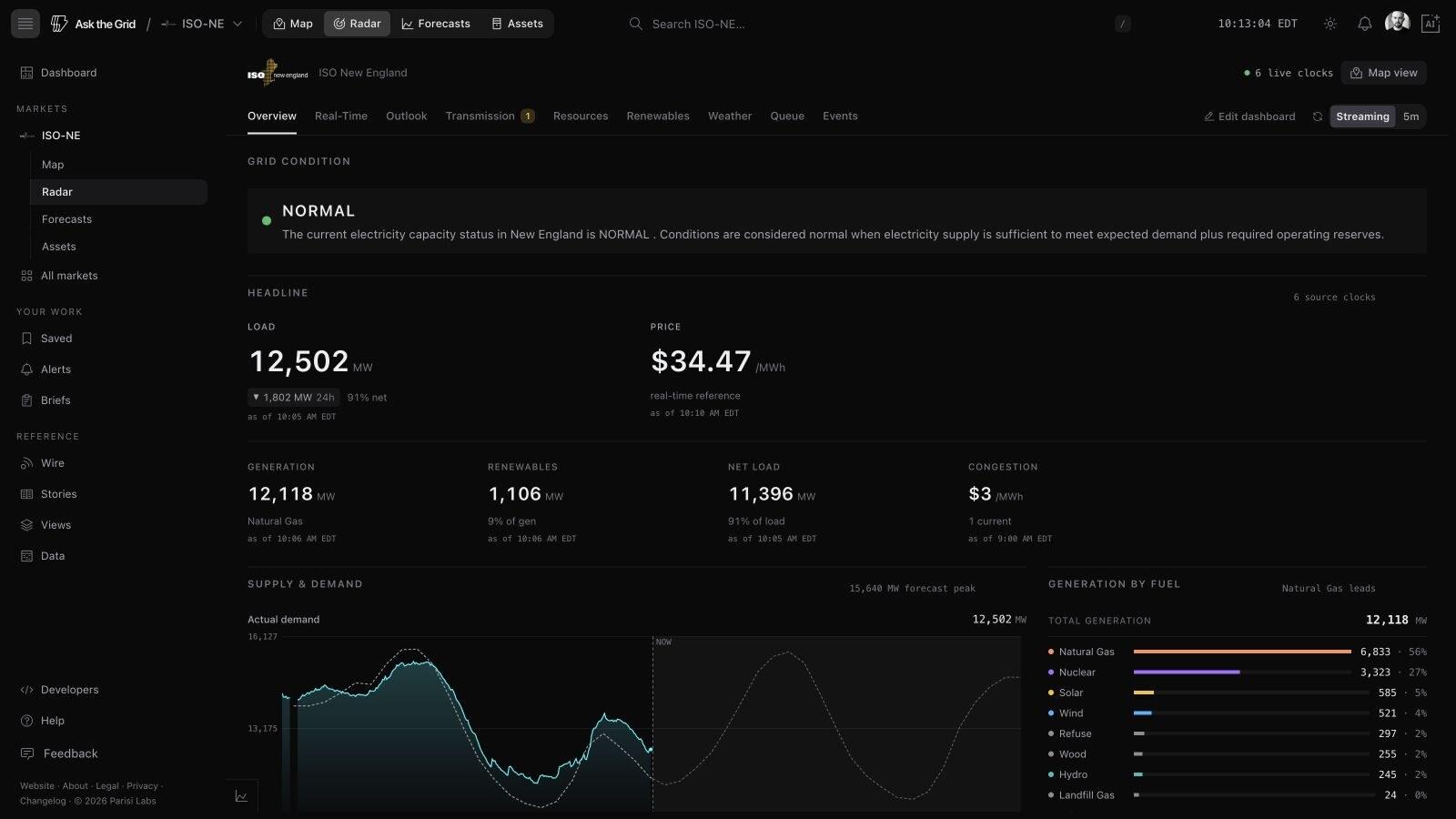Open Assets in the sidebar
The image size is (1456, 819).
(118, 247)
